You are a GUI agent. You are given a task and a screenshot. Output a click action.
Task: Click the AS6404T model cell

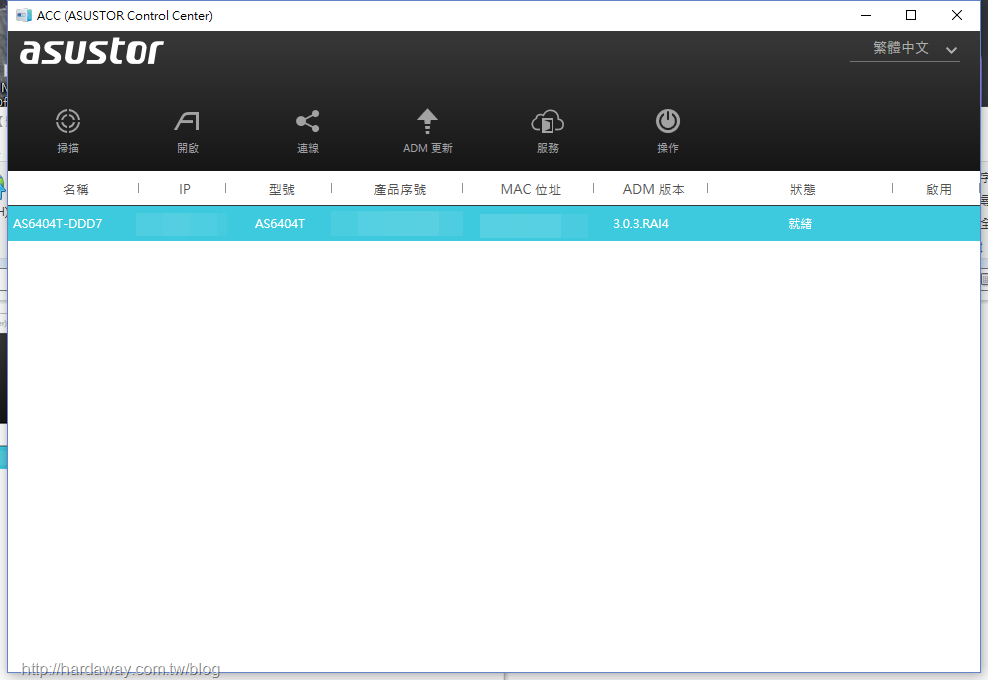pyautogui.click(x=280, y=224)
